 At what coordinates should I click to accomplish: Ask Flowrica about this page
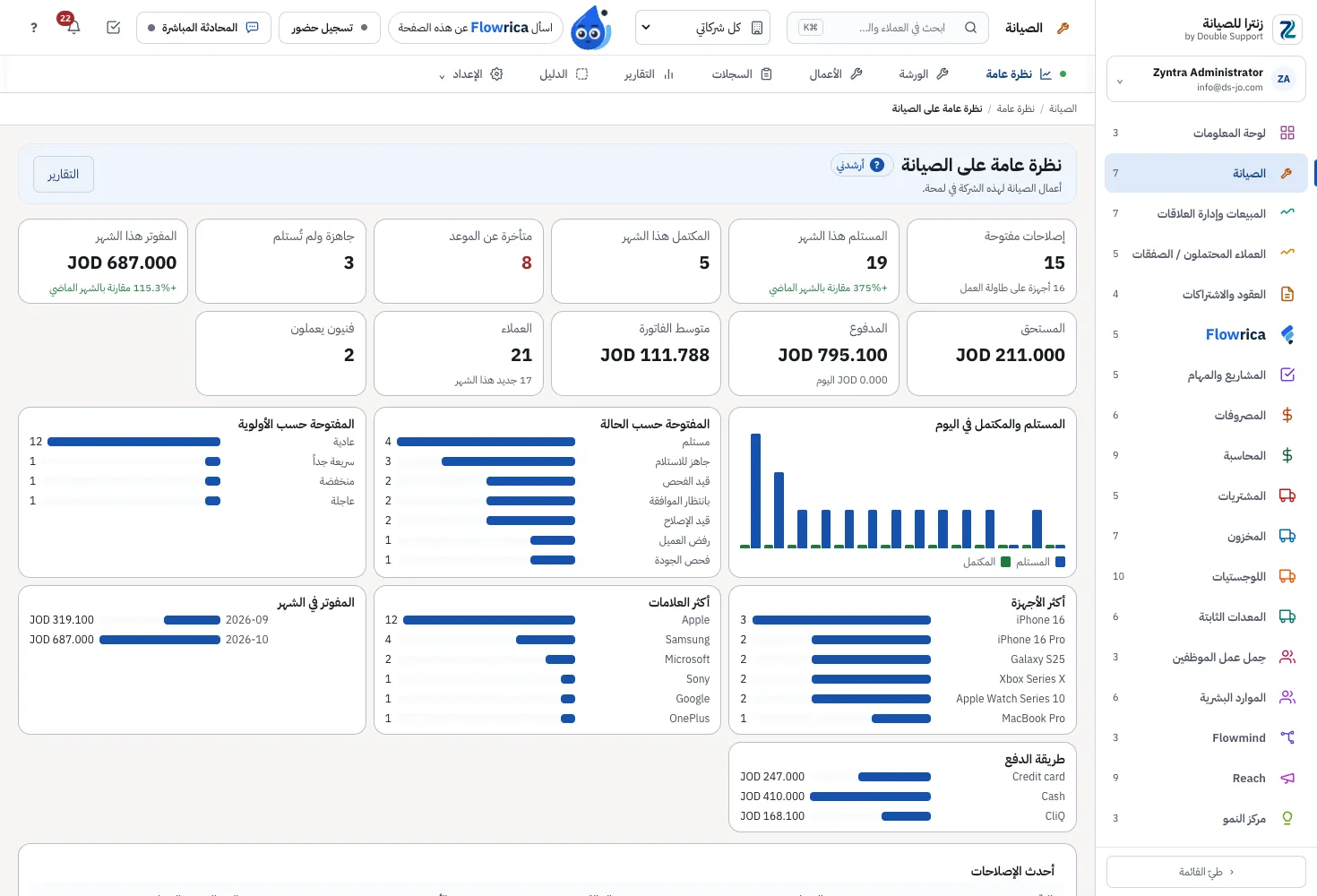coord(476,28)
